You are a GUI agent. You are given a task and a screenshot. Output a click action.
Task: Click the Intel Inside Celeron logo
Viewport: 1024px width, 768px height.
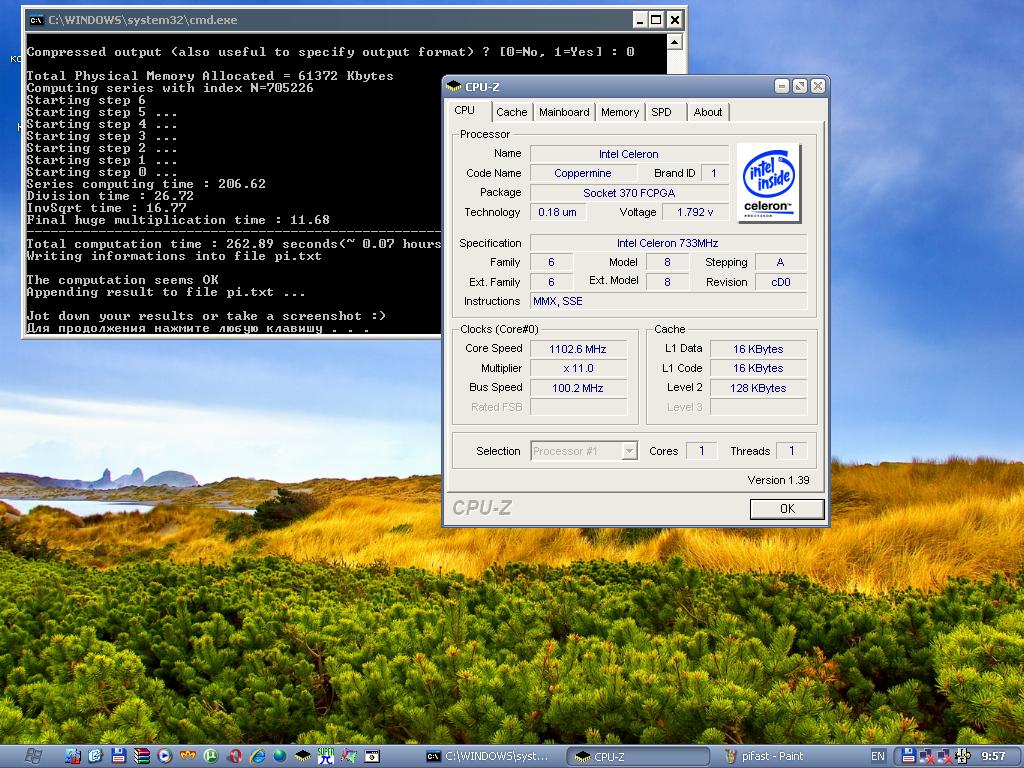pyautogui.click(x=768, y=183)
